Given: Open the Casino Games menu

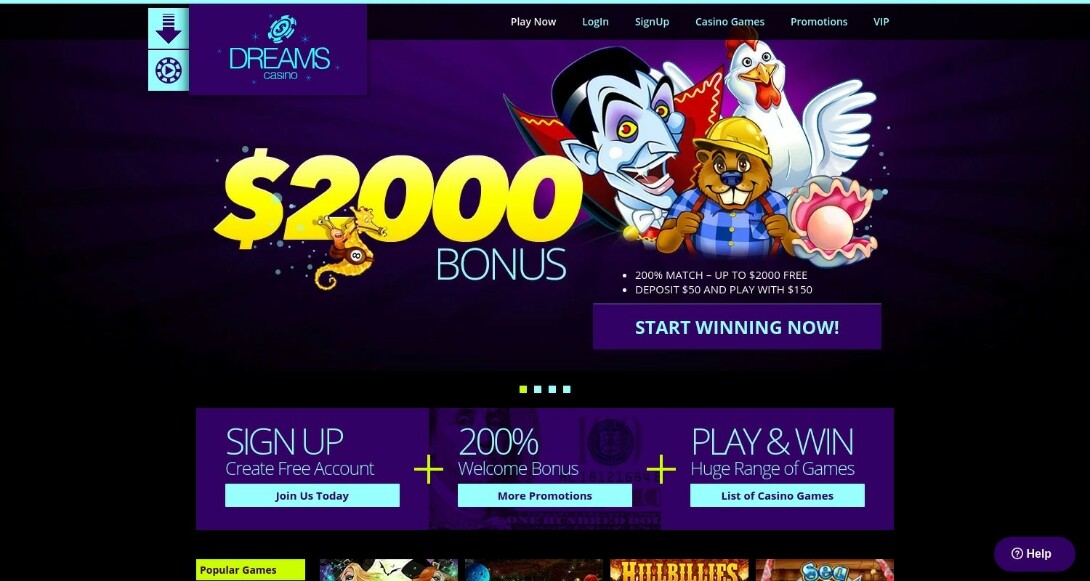Looking at the screenshot, I should point(730,22).
